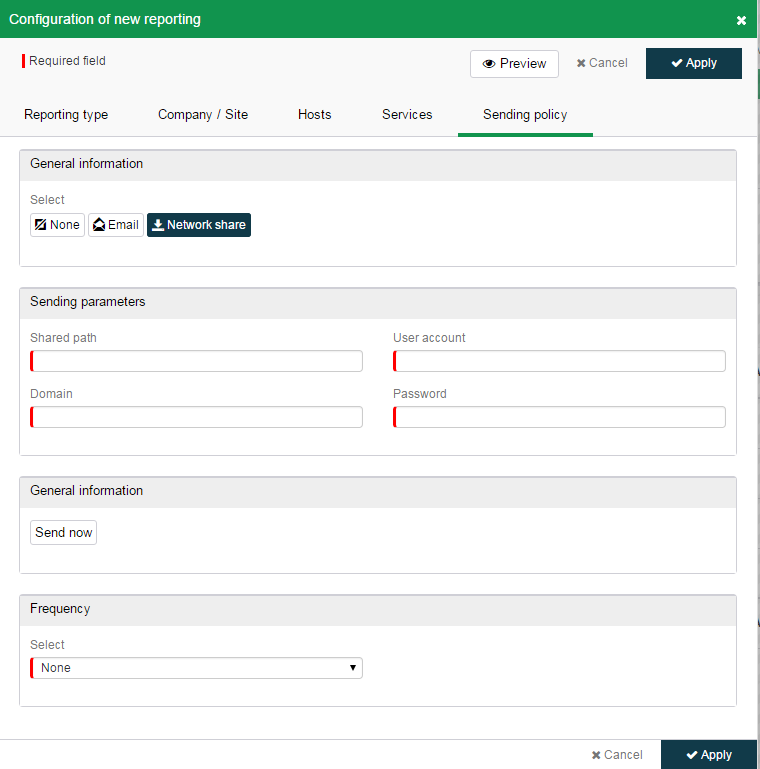This screenshot has width=760, height=769.
Task: Focus the Shared path input field
Action: pyautogui.click(x=196, y=361)
